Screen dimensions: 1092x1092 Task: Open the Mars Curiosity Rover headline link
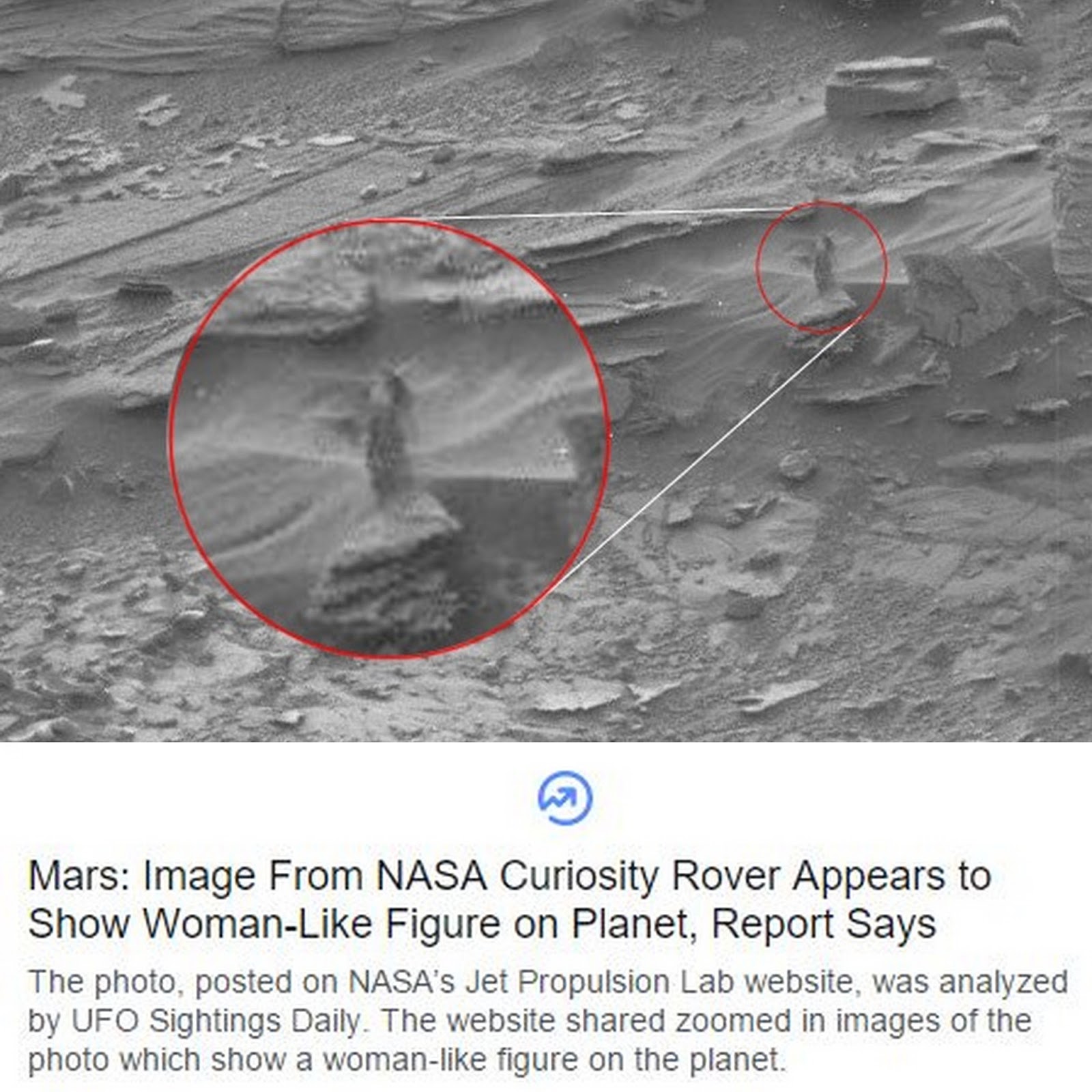[509, 900]
